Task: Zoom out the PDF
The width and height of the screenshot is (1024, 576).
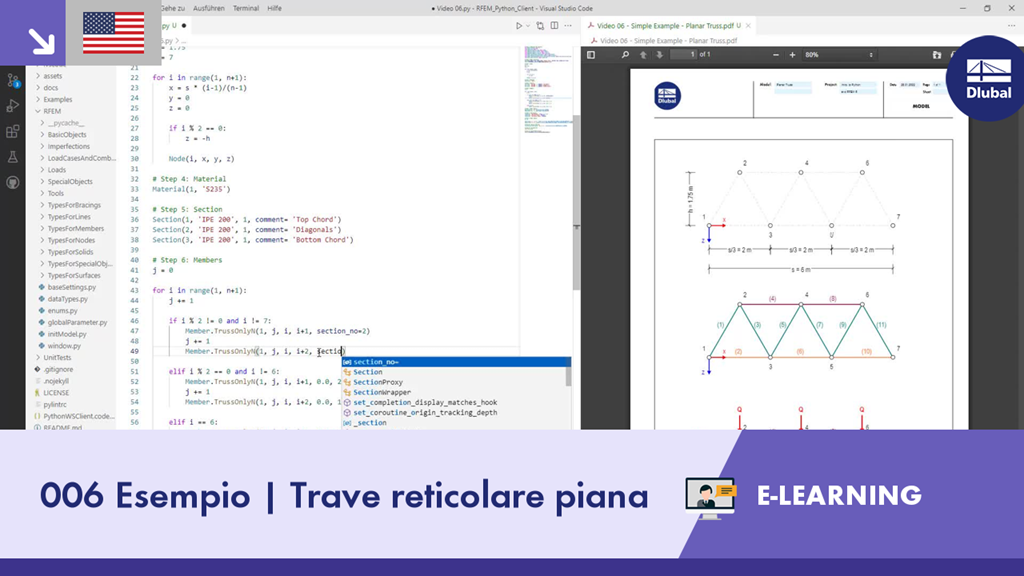Action: (x=776, y=55)
